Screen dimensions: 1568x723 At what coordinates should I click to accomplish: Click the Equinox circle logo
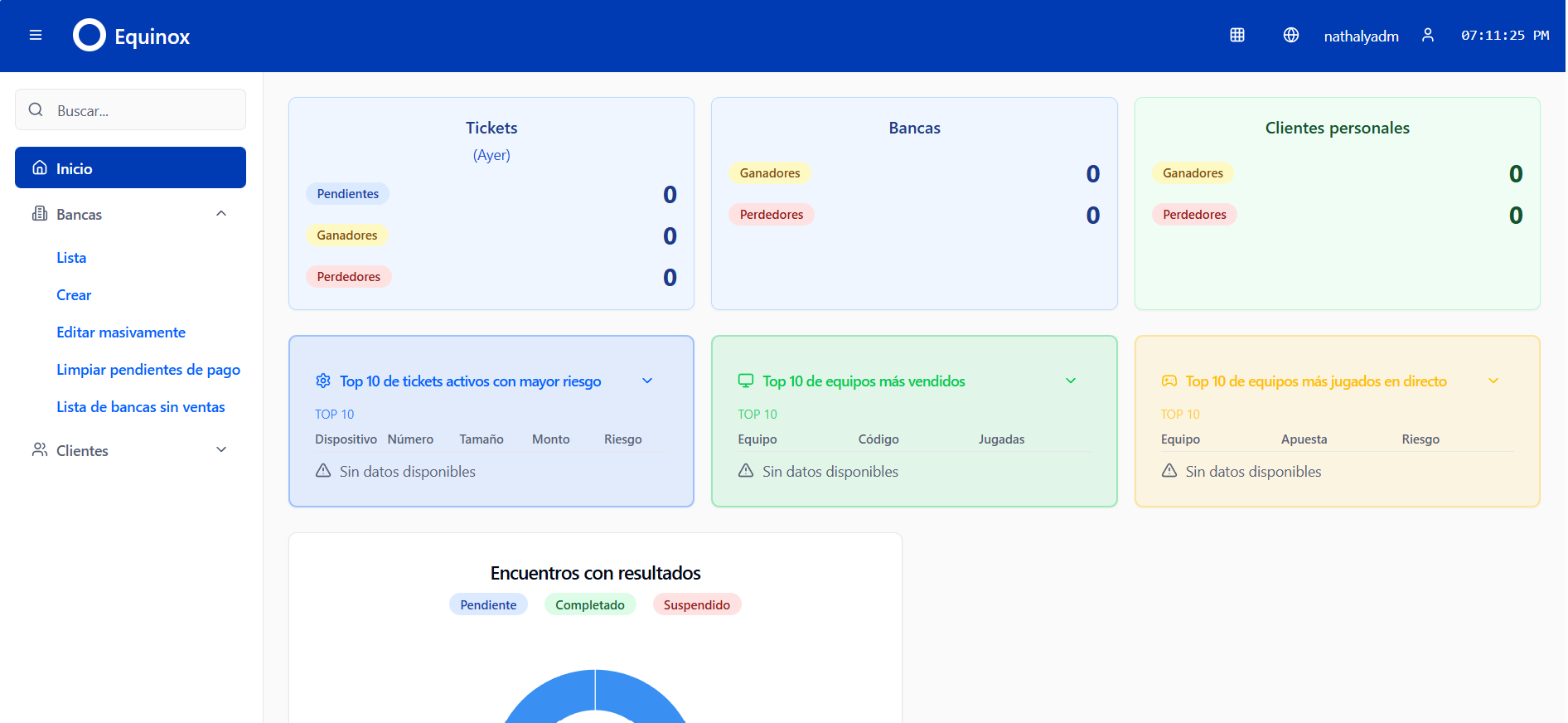(90, 36)
